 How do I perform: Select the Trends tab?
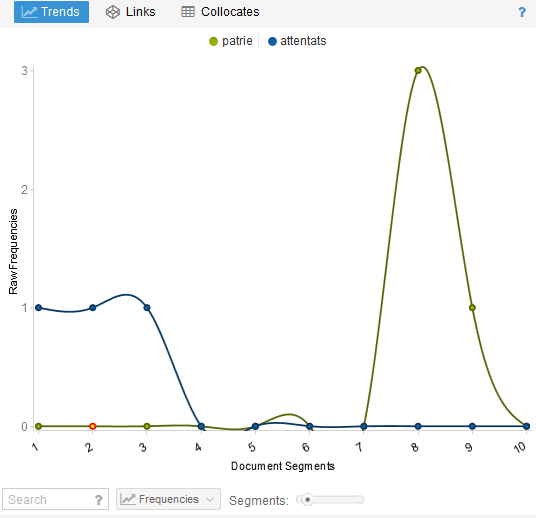coord(51,12)
